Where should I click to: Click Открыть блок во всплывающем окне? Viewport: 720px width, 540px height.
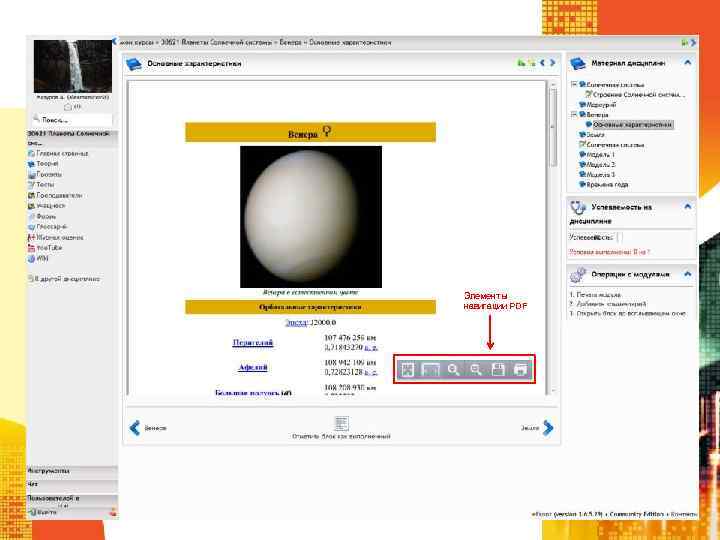(x=631, y=314)
